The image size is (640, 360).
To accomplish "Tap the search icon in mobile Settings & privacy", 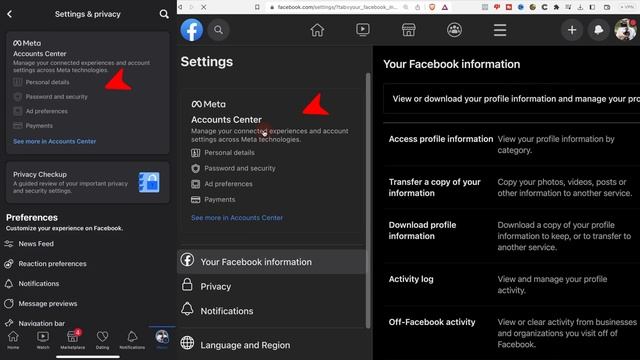I will tap(164, 14).
